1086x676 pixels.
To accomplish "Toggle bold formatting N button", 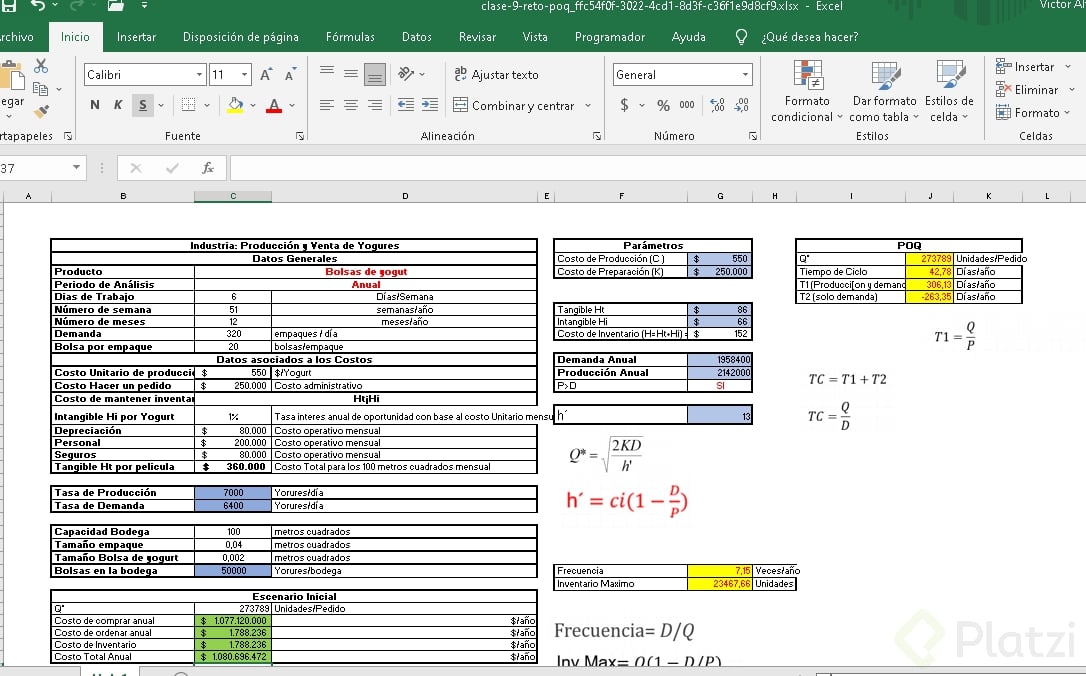I will coord(95,105).
